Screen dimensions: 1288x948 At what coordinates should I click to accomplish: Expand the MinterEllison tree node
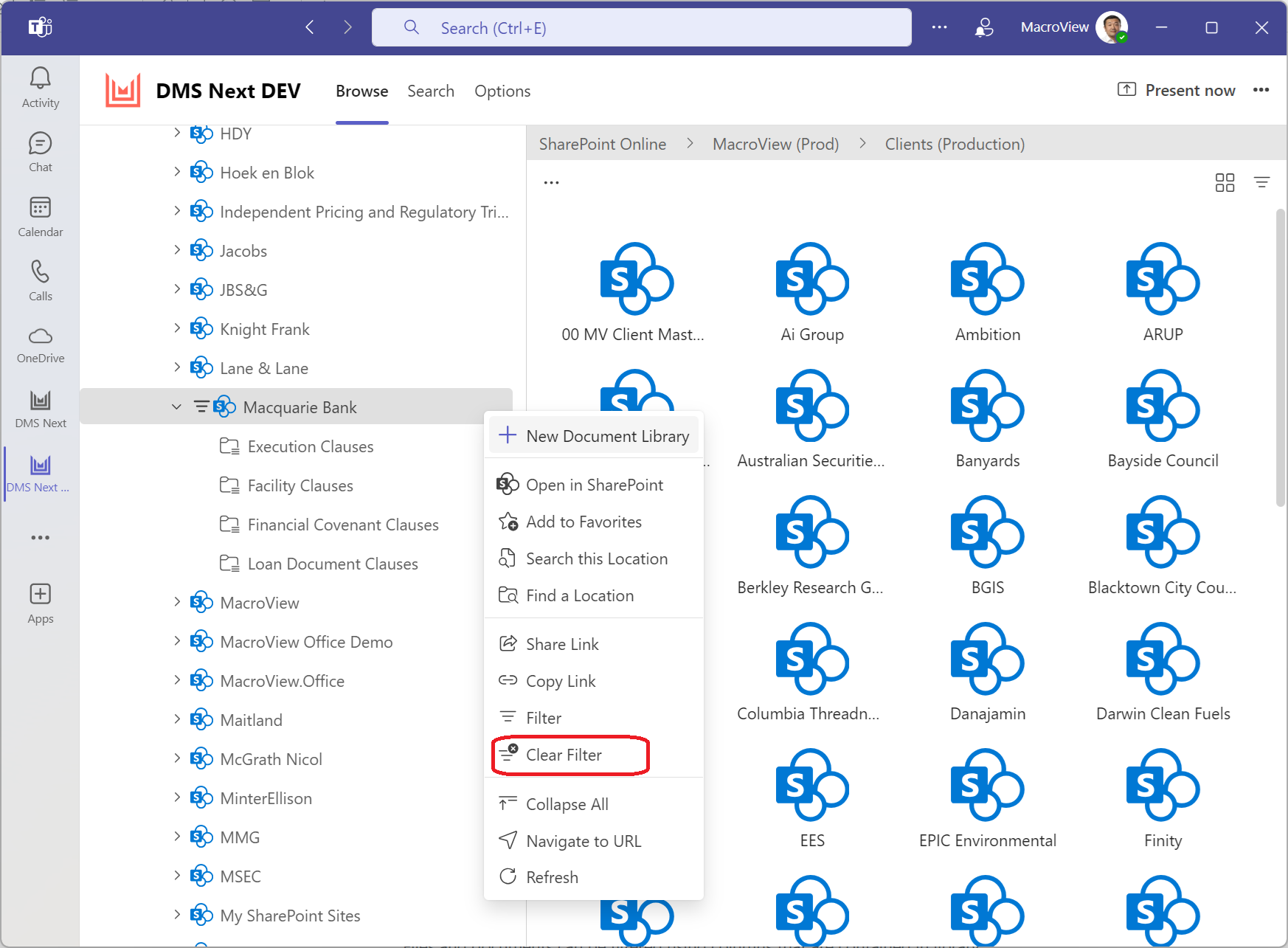click(177, 798)
